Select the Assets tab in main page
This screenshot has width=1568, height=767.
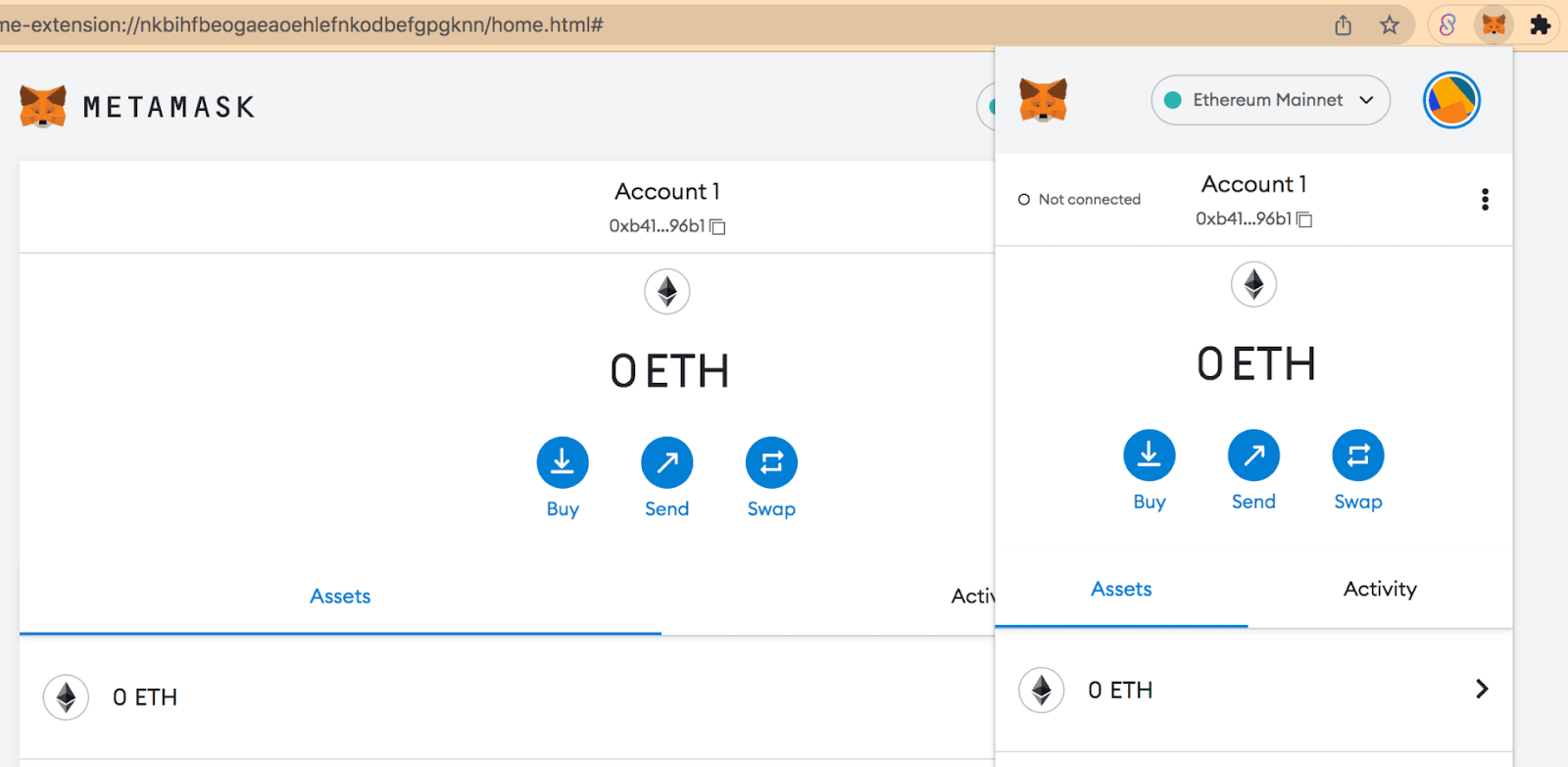(x=340, y=597)
